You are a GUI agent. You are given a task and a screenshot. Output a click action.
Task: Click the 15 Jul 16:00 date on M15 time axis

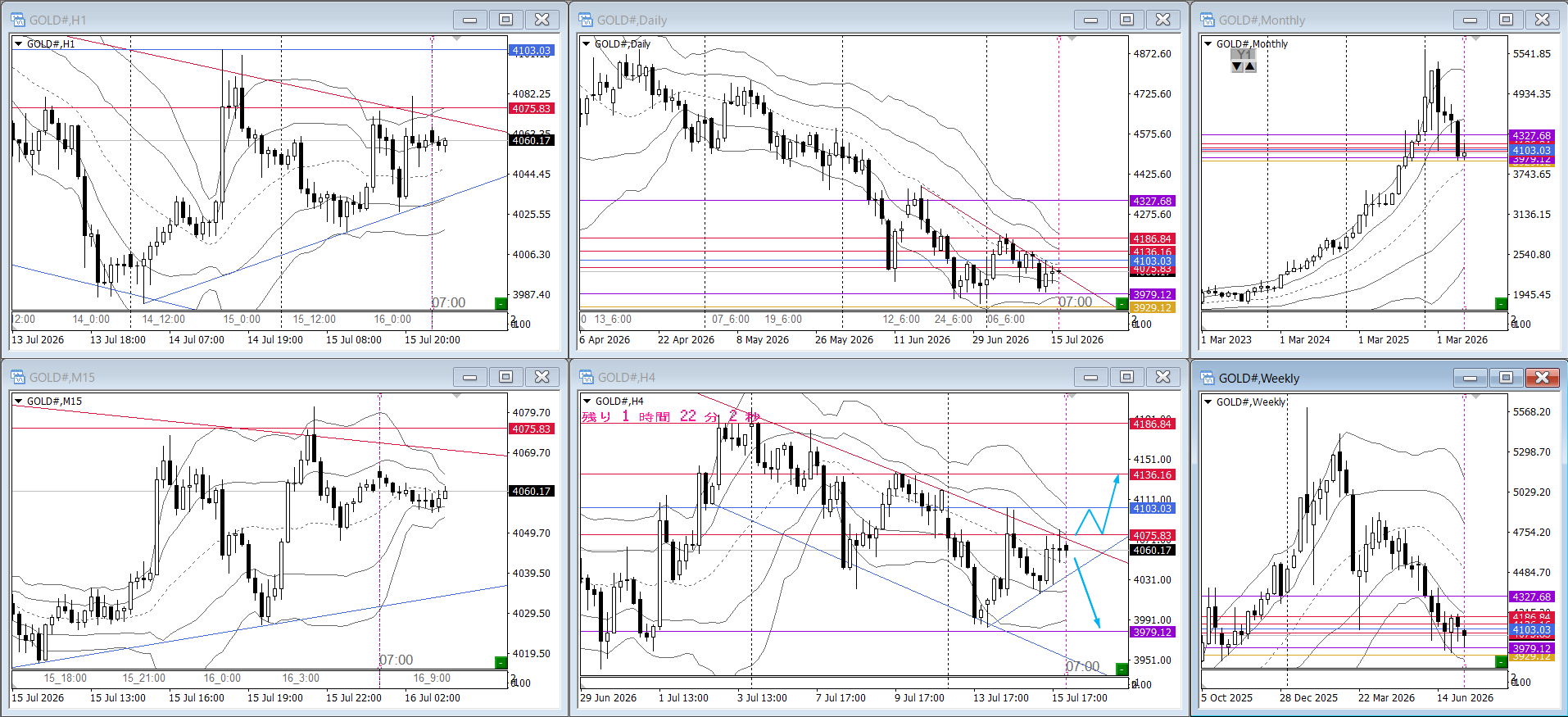[x=197, y=697]
